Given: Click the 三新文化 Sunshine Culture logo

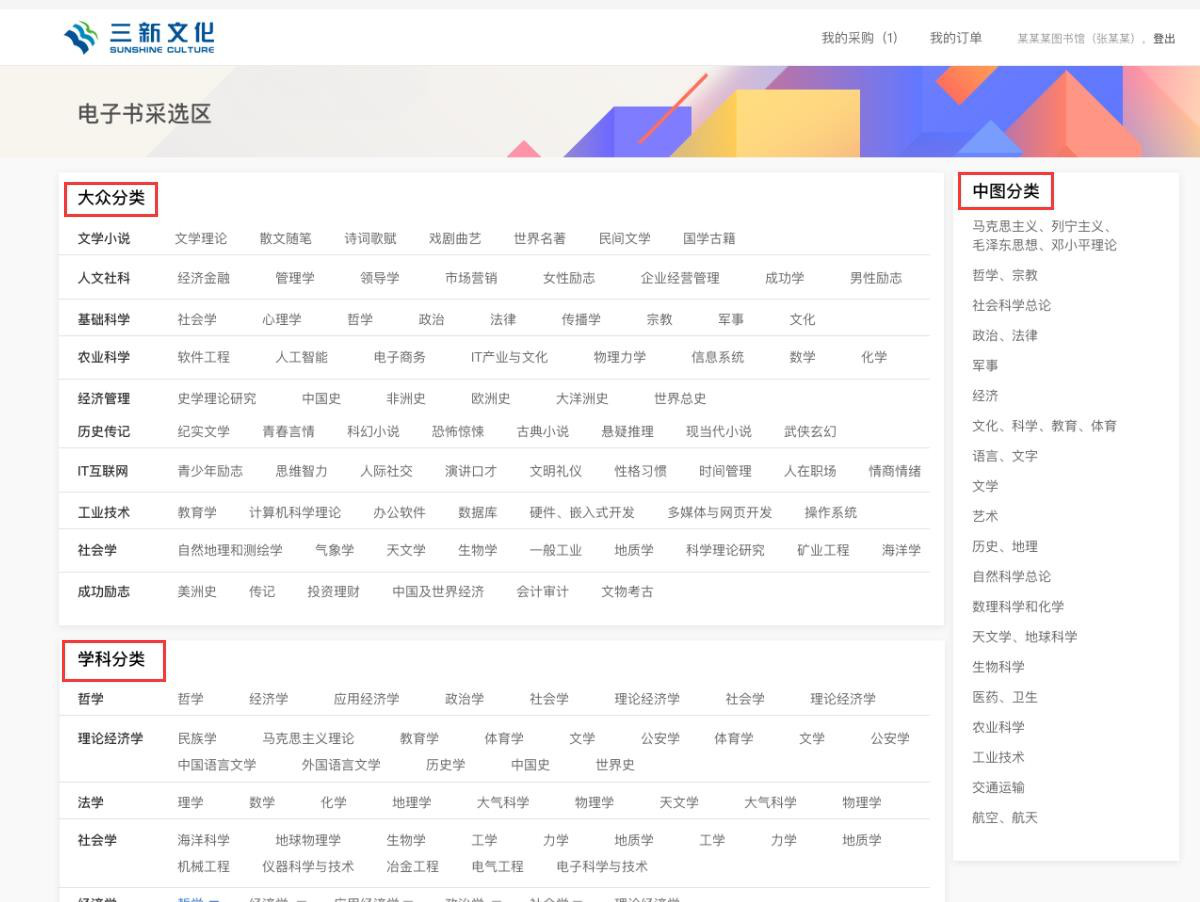Looking at the screenshot, I should tap(139, 38).
